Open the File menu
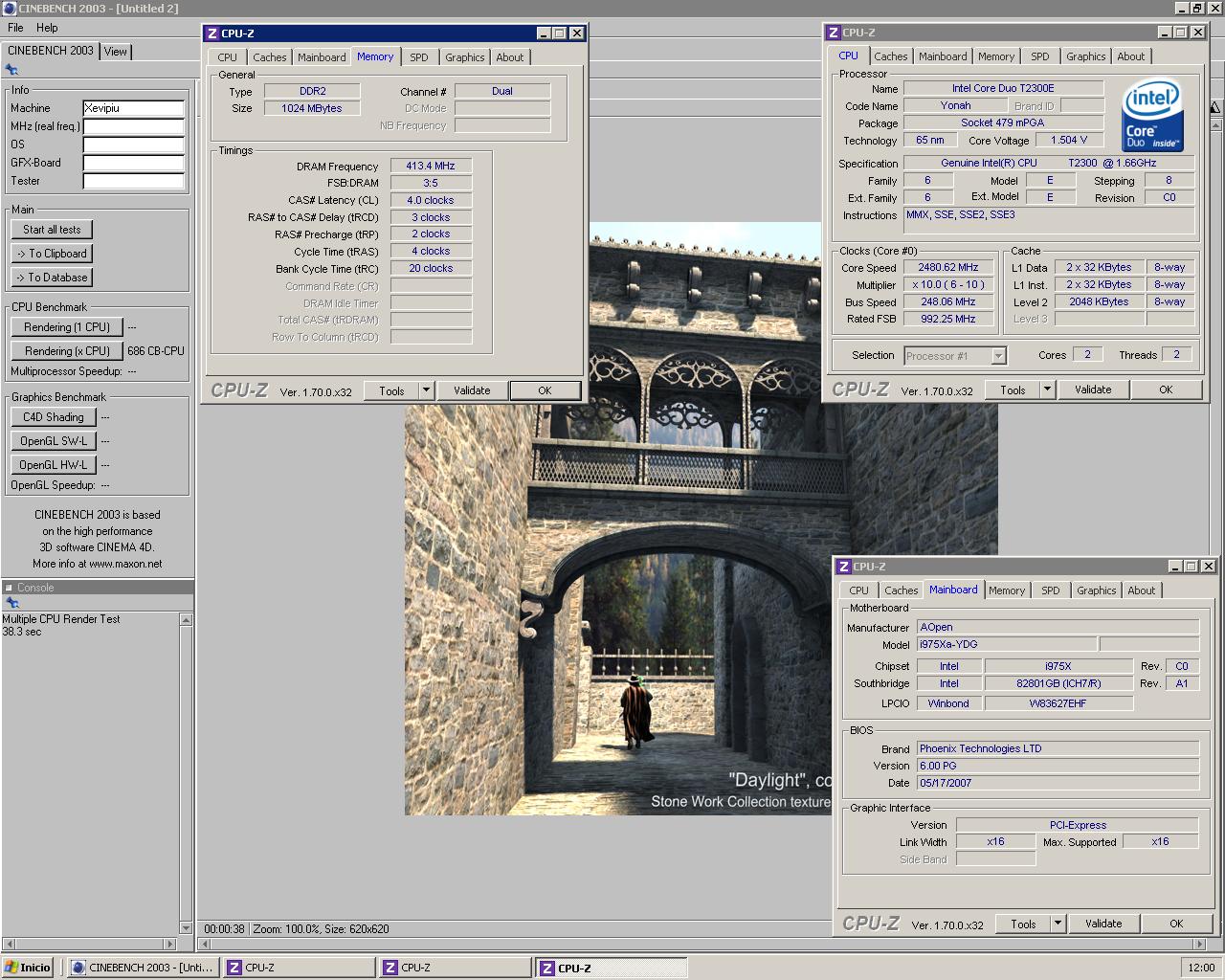This screenshot has width=1225, height=980. [15, 28]
